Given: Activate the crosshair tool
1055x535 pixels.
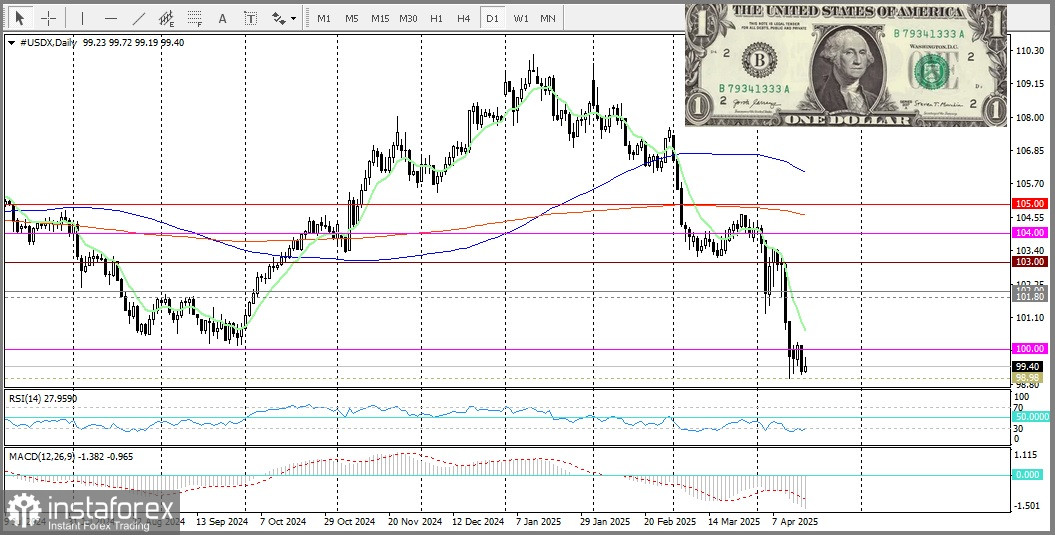Looking at the screenshot, I should (47, 18).
